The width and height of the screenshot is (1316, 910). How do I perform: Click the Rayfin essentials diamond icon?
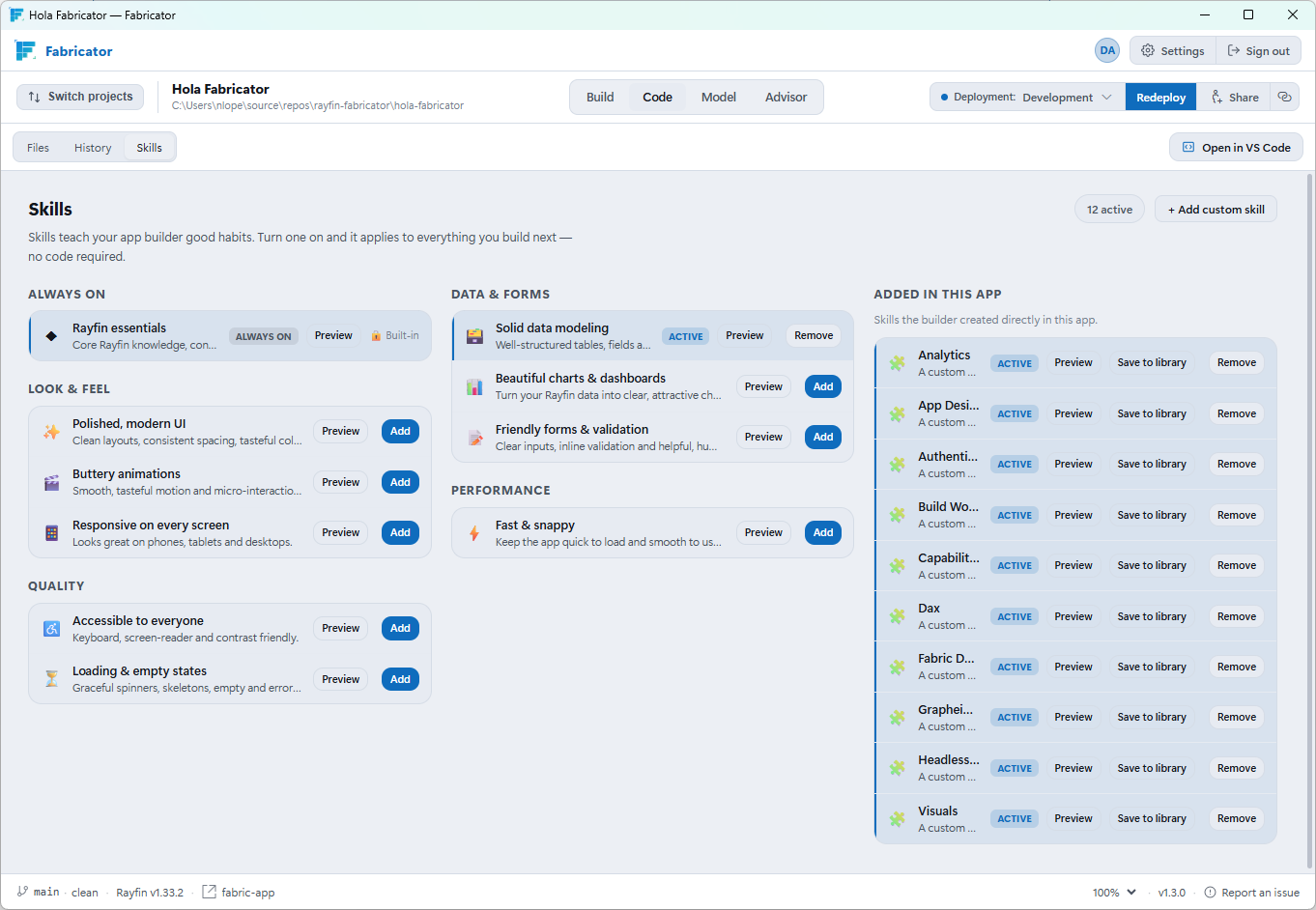pos(51,336)
